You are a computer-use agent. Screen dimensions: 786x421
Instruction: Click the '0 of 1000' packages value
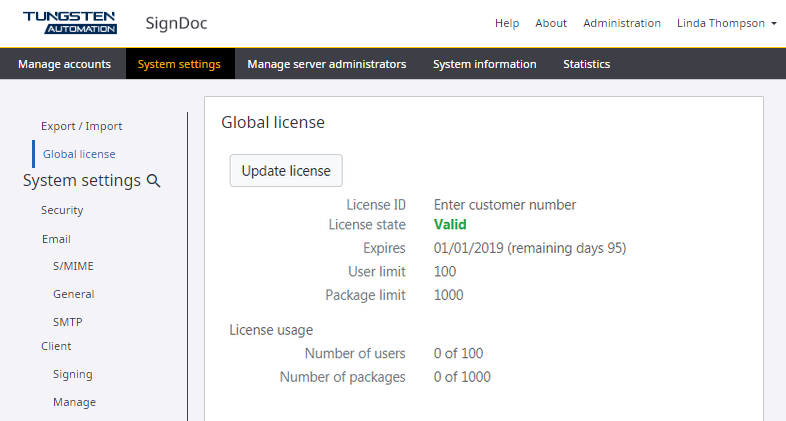point(462,377)
